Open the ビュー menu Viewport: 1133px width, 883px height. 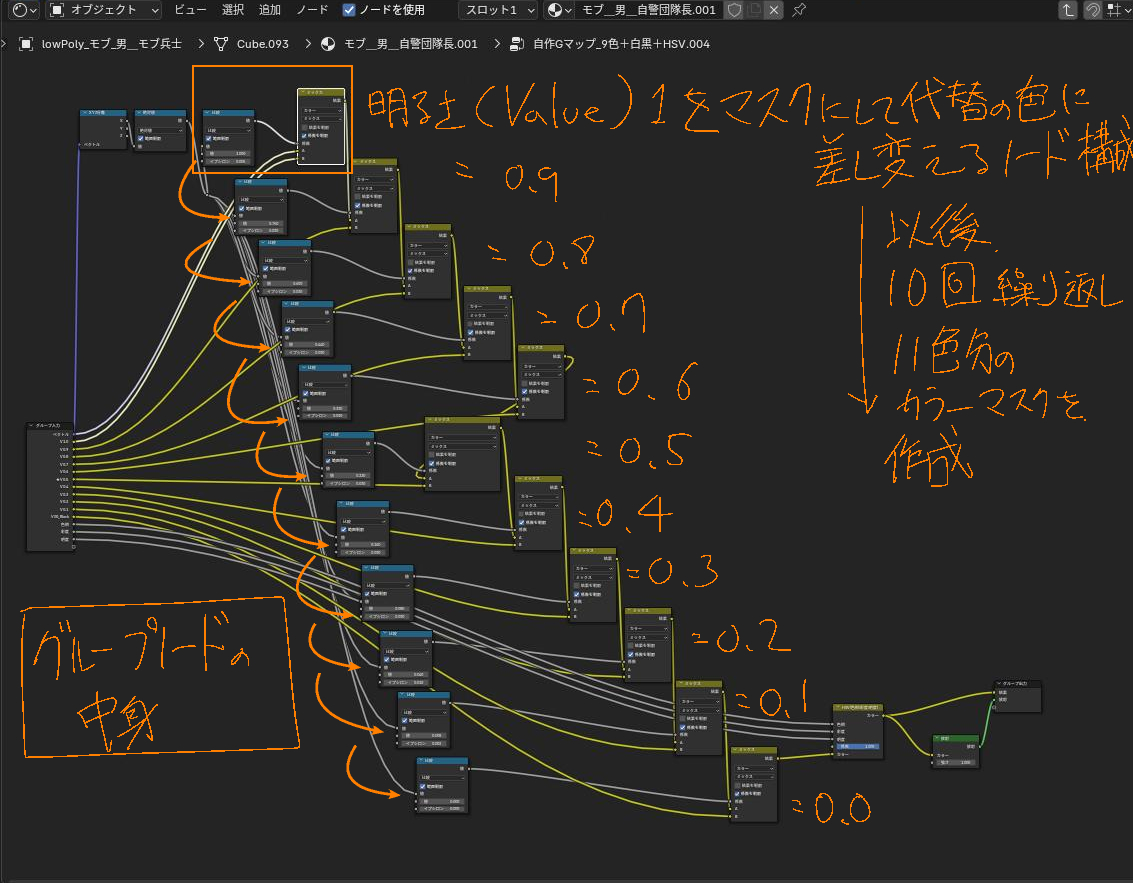pyautogui.click(x=191, y=10)
